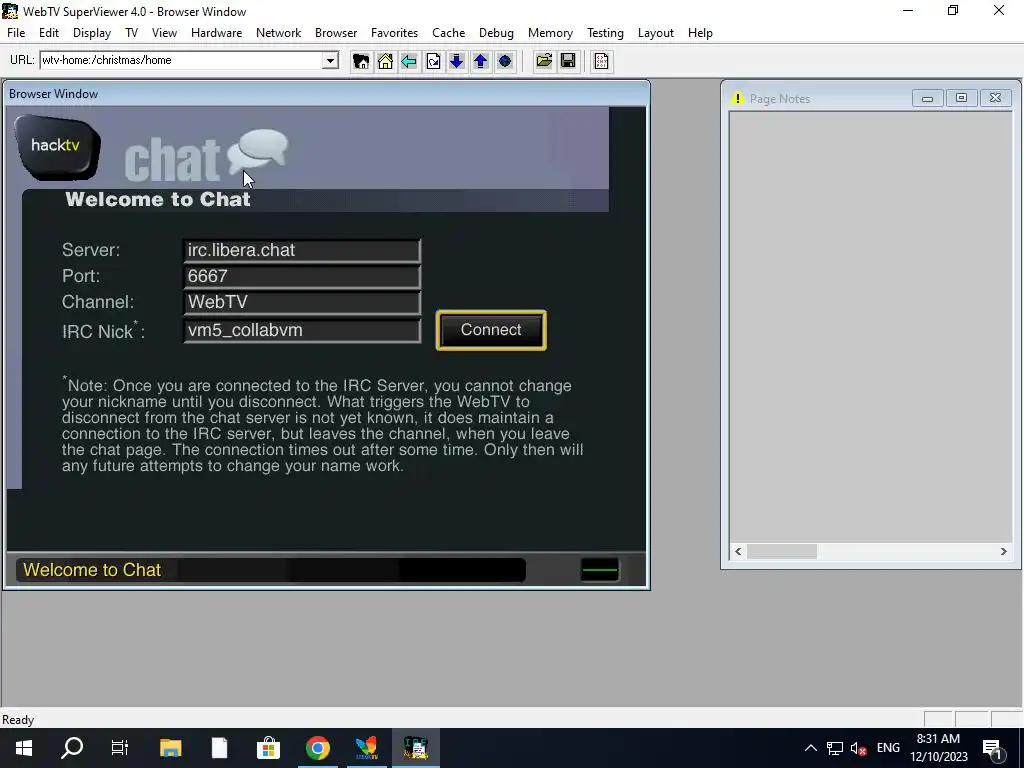The image size is (1024, 768).
Task: Open the colorful butterfly taskbar app
Action: pos(366,748)
